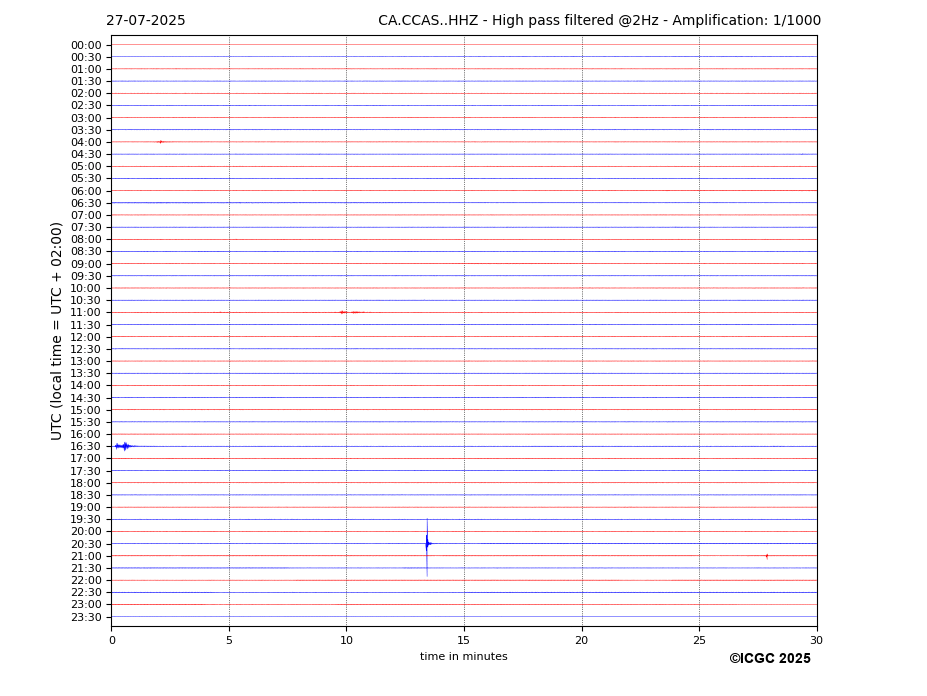The width and height of the screenshot is (927, 696).
Task: Click the red blip on the 21:00 trace
Action: 767,556
